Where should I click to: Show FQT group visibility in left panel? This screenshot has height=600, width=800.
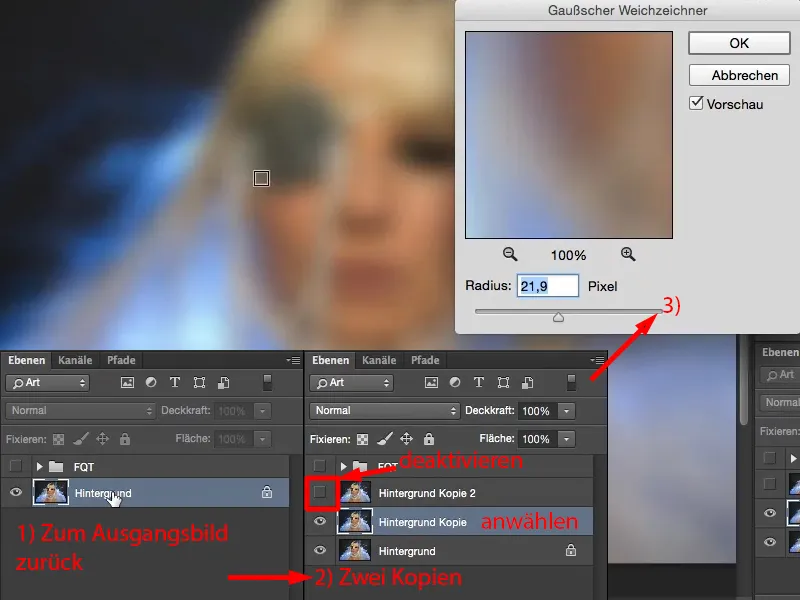16,466
